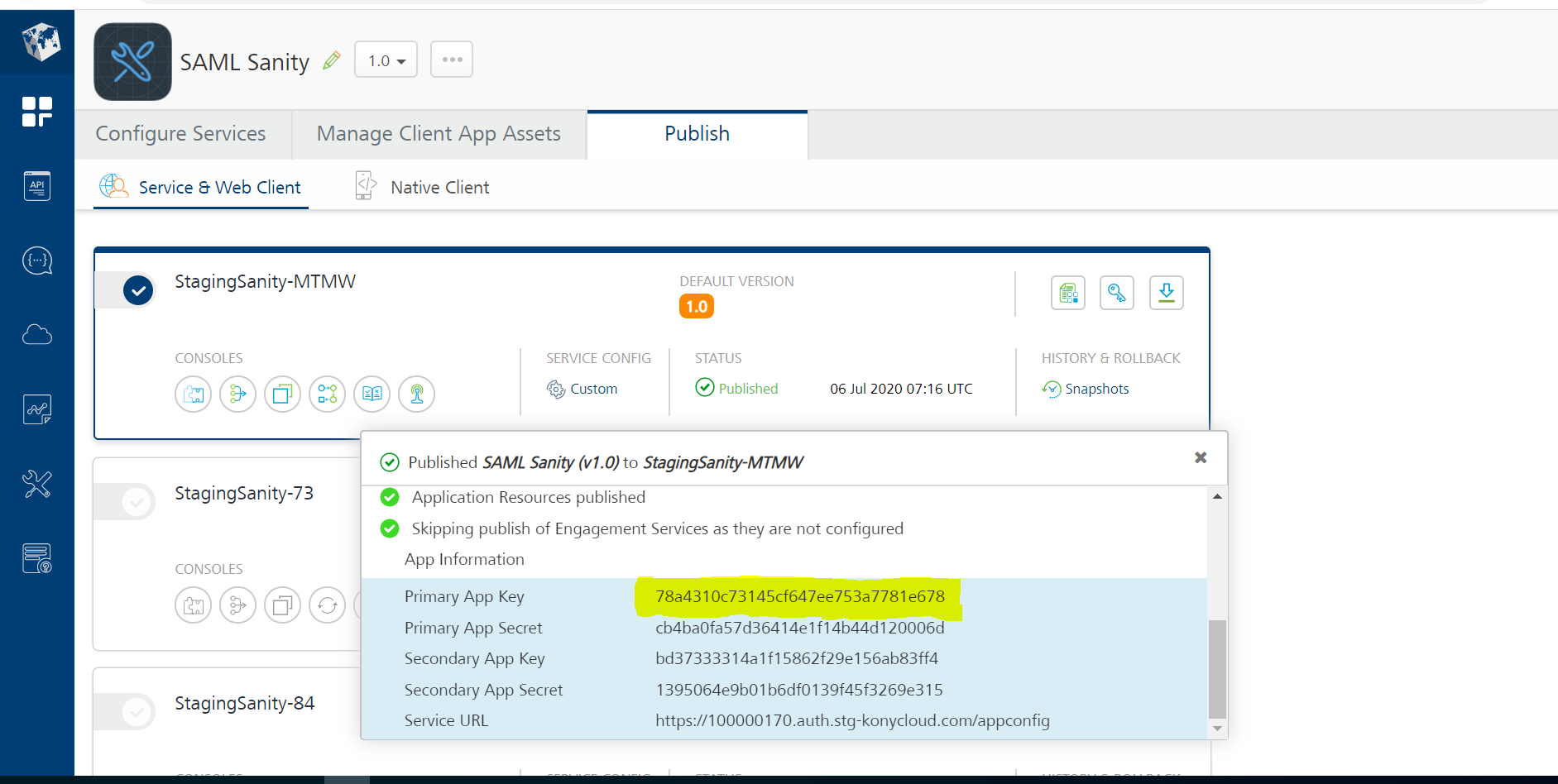
Task: Open the ellipsis options menu beside version dropdown
Action: [x=451, y=59]
